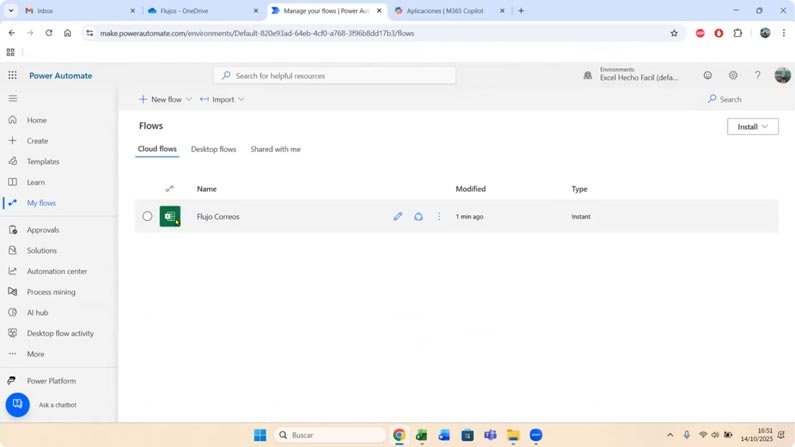Open the Chrome three-dot menu
The image size is (795, 447).
[x=784, y=33]
